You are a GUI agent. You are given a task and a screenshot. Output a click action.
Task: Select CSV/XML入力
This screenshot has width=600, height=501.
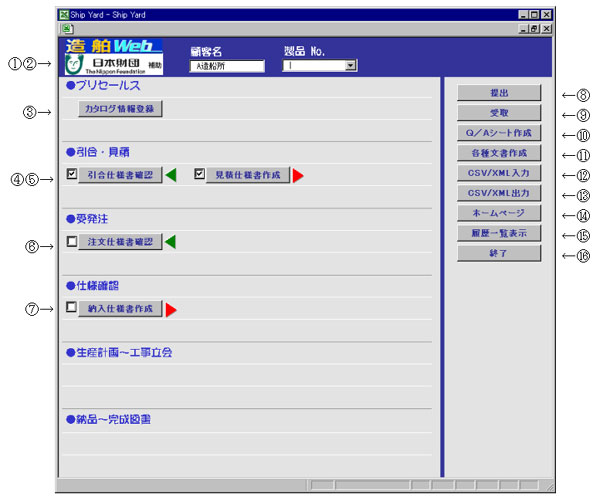coord(499,173)
